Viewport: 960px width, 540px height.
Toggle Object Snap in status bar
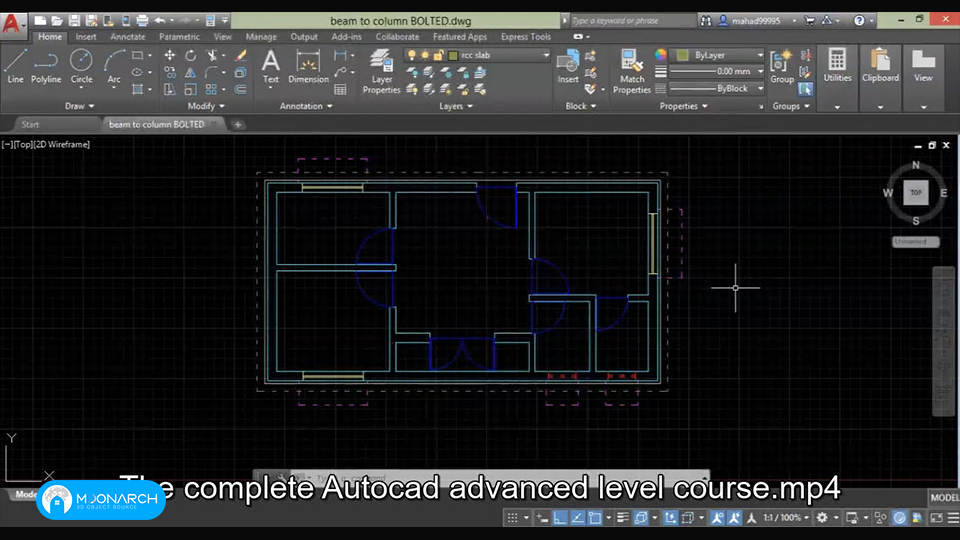point(594,518)
